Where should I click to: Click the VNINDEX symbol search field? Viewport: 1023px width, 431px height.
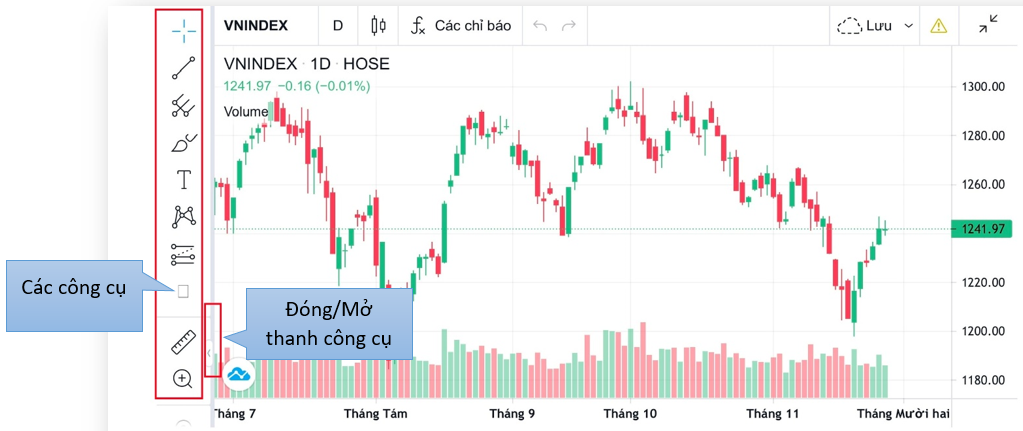coord(256,26)
